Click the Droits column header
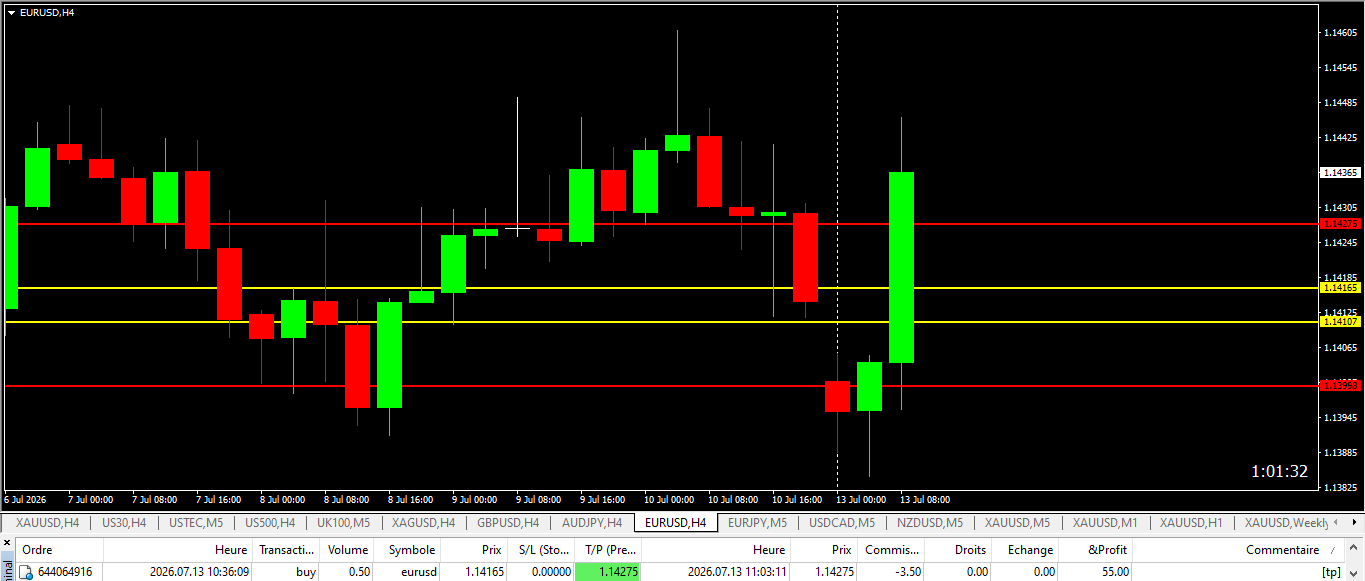Viewport: 1365px width, 581px height. [x=958, y=550]
